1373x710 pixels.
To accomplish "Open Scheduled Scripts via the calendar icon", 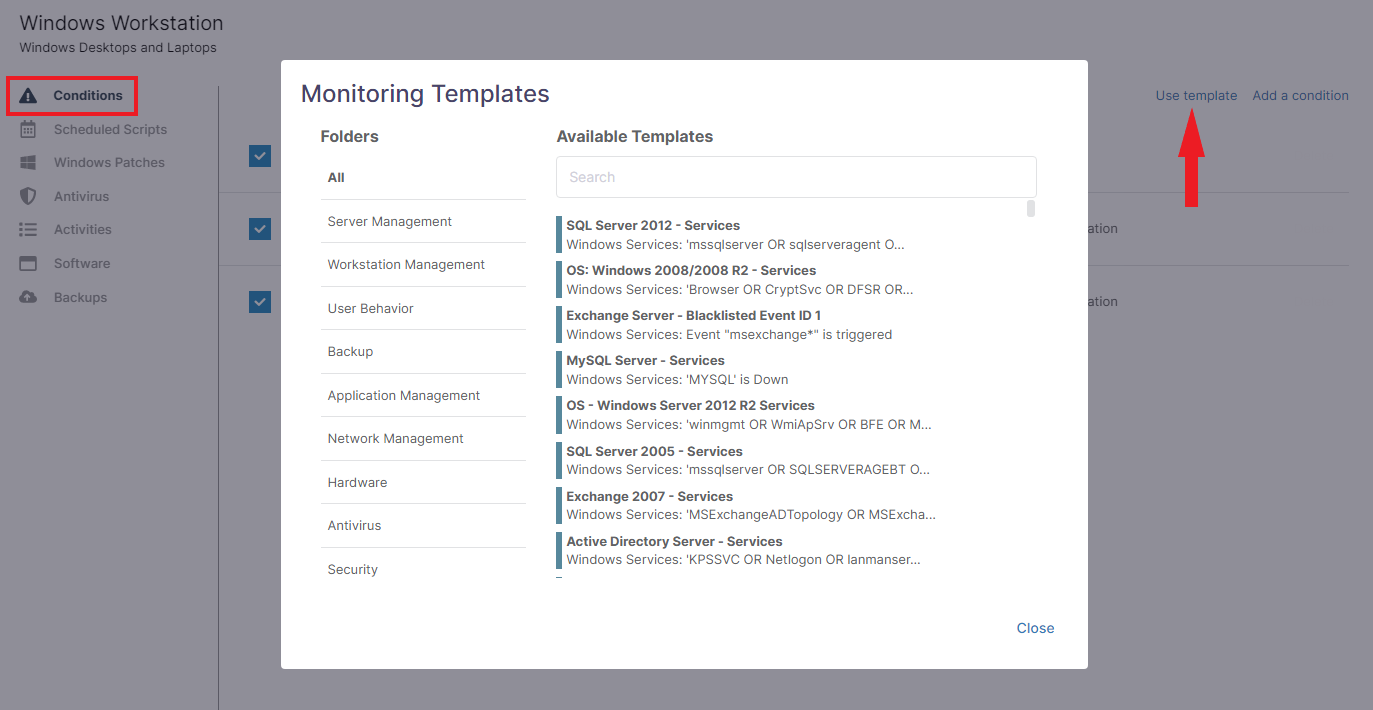I will coord(29,129).
